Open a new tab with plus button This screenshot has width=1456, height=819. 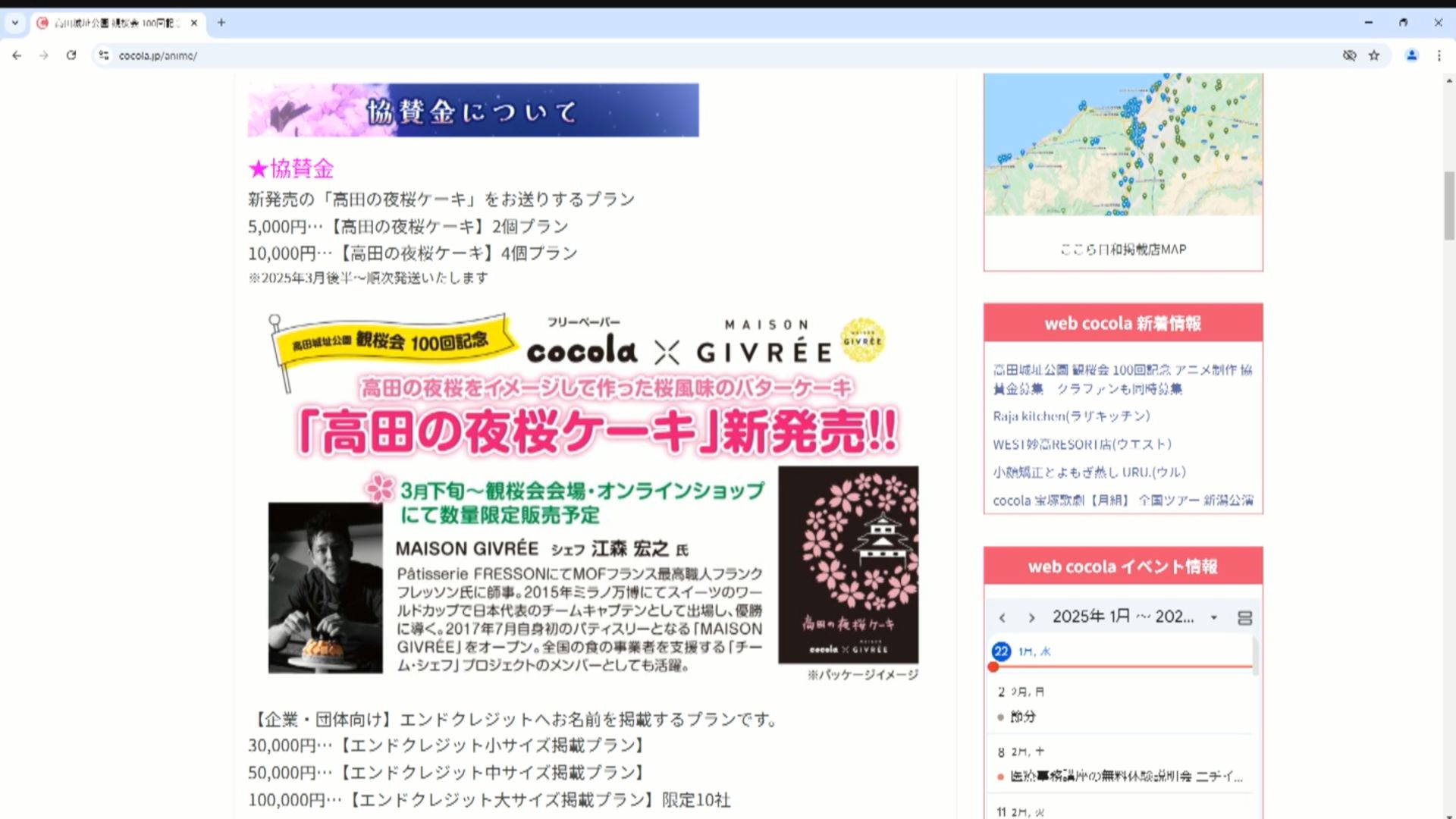pyautogui.click(x=221, y=23)
